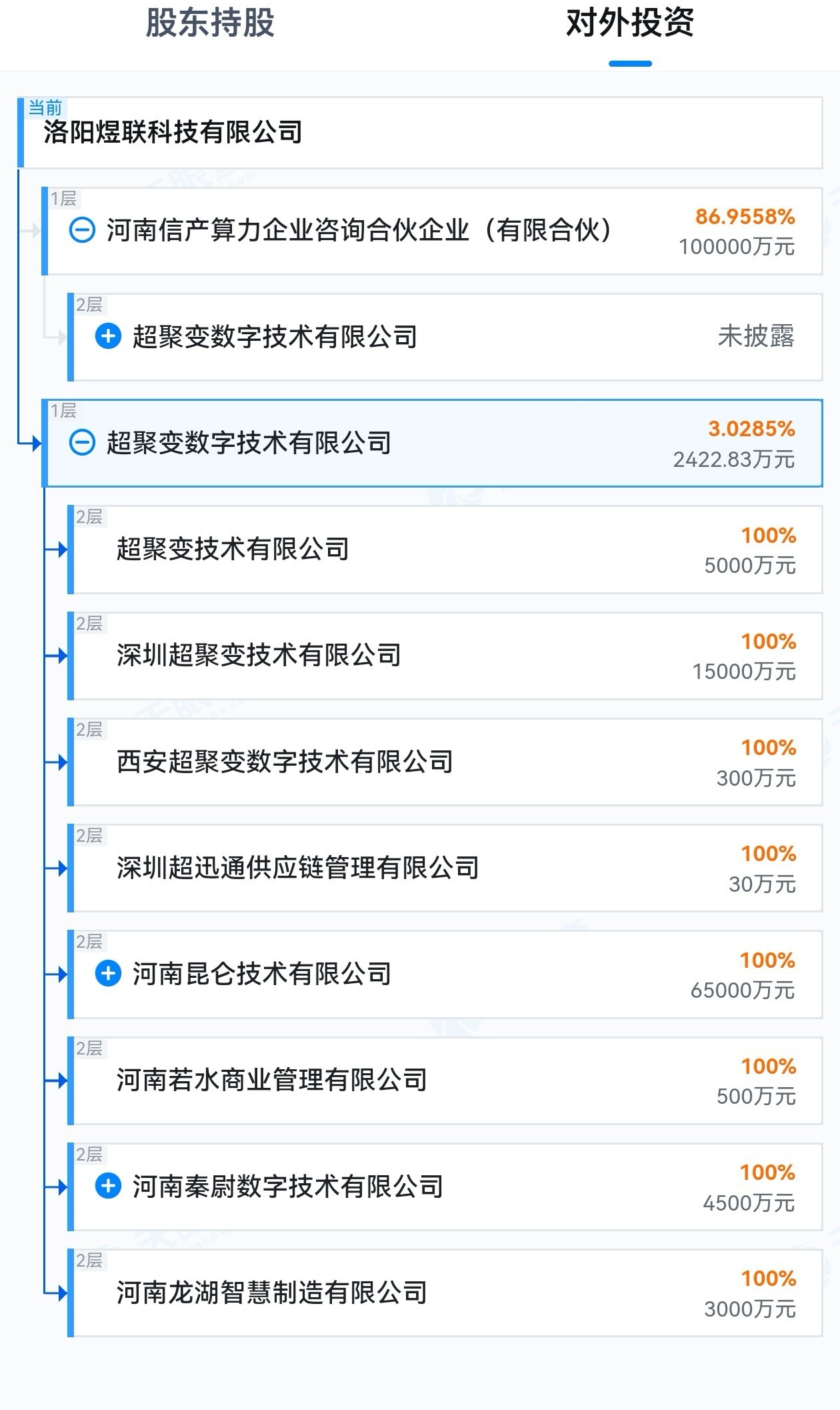Click the 未披露 status label
The height and width of the screenshot is (1410, 840).
tap(756, 336)
